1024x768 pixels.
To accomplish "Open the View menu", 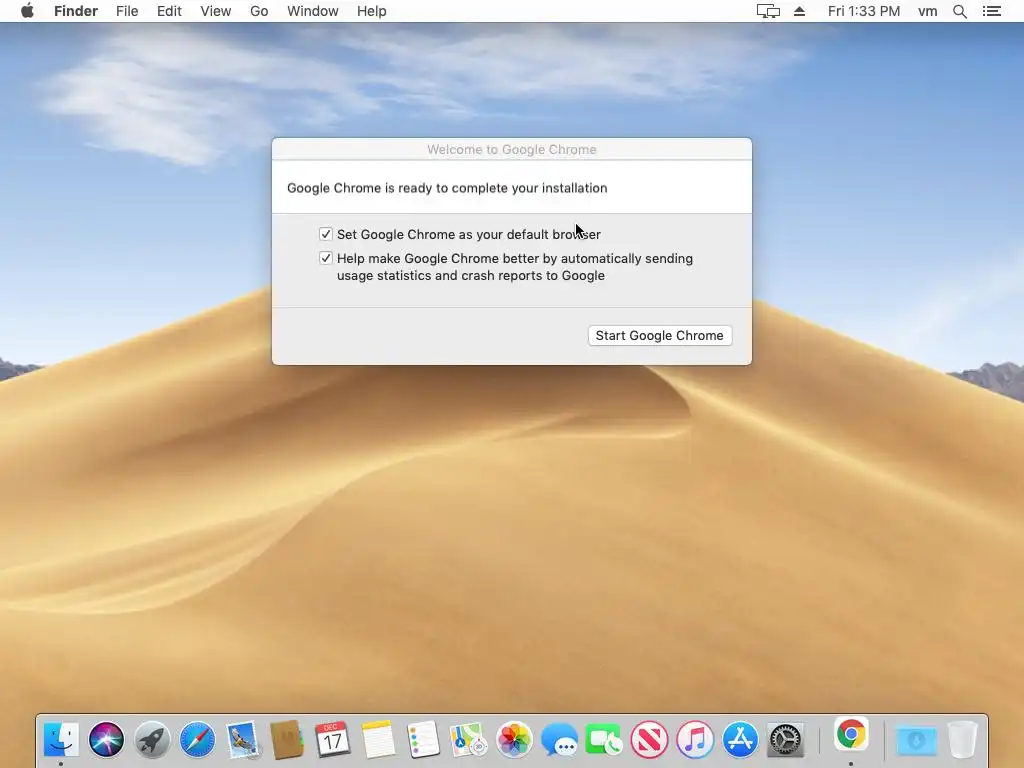I will [x=216, y=11].
